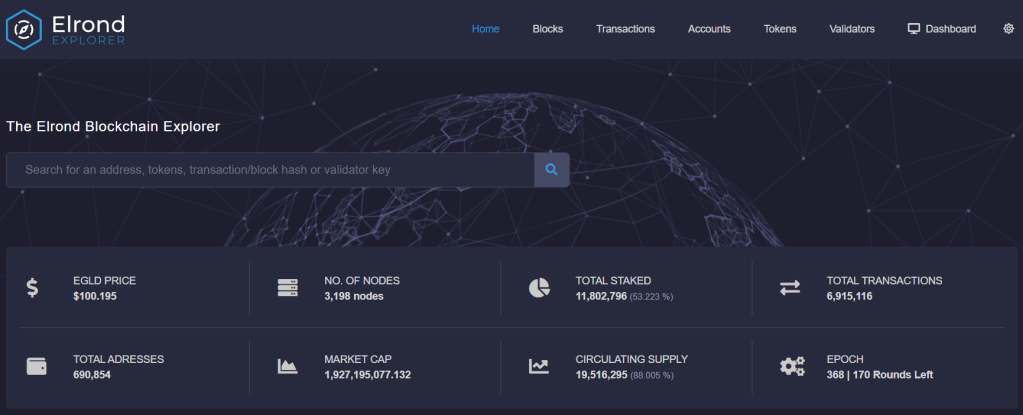This screenshot has width=1023, height=415.
Task: Click the pie chart Total Staked icon
Action: coord(539,288)
